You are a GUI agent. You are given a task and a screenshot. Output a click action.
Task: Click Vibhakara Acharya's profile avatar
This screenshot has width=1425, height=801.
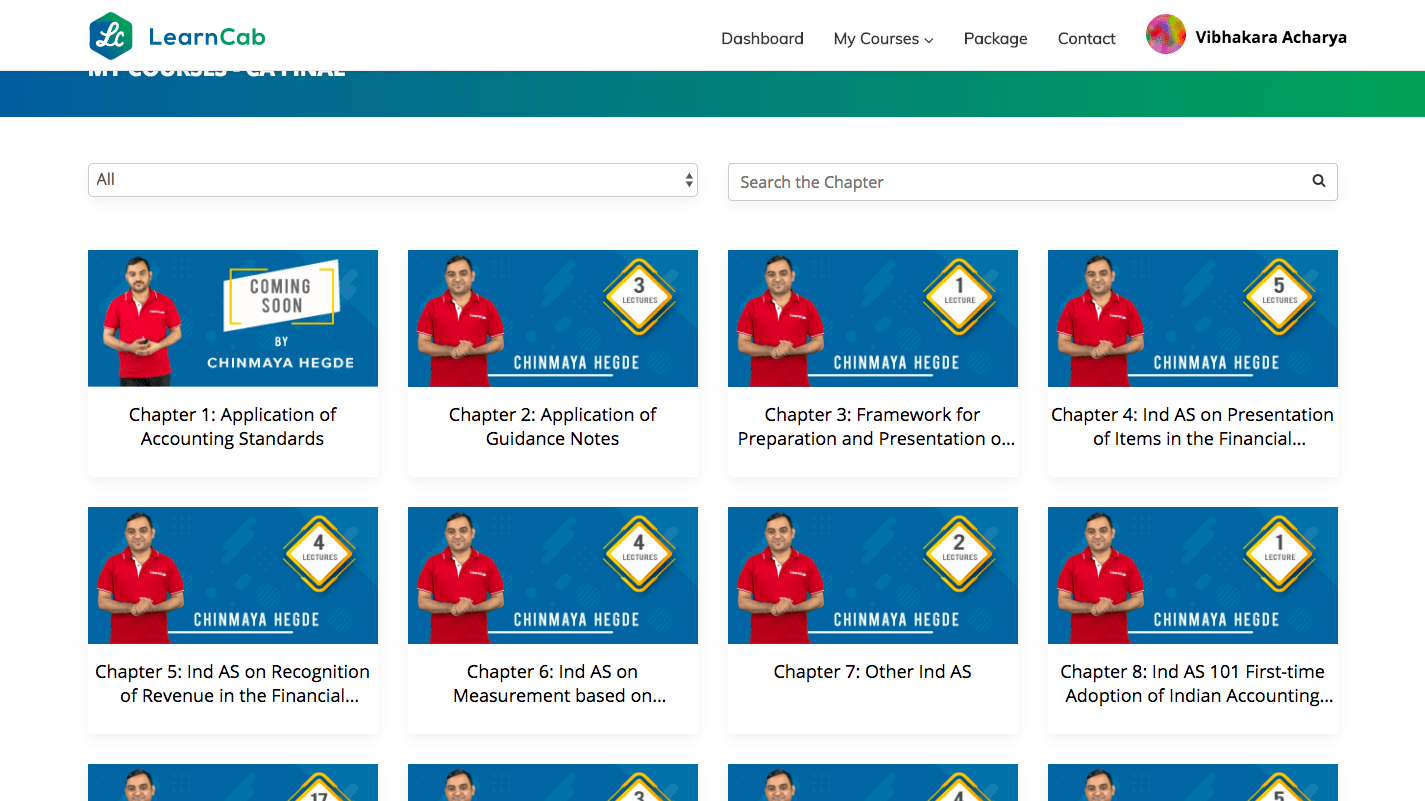pyautogui.click(x=1165, y=35)
